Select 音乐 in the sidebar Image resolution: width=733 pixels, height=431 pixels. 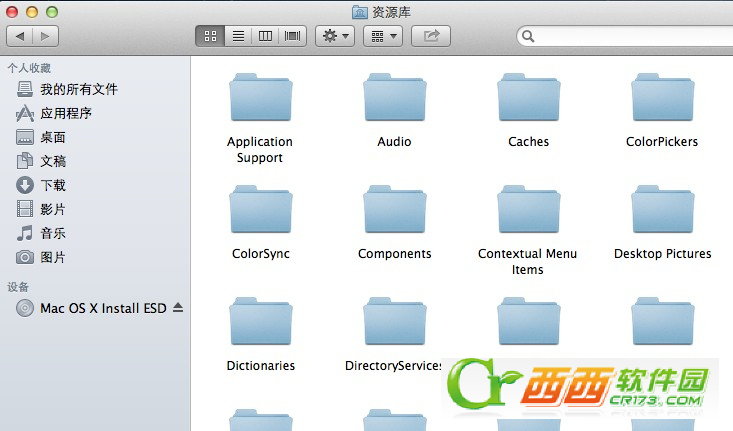click(x=52, y=233)
